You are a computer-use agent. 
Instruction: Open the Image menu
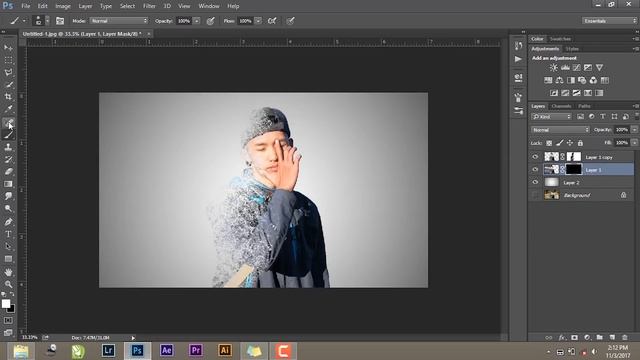63,6
